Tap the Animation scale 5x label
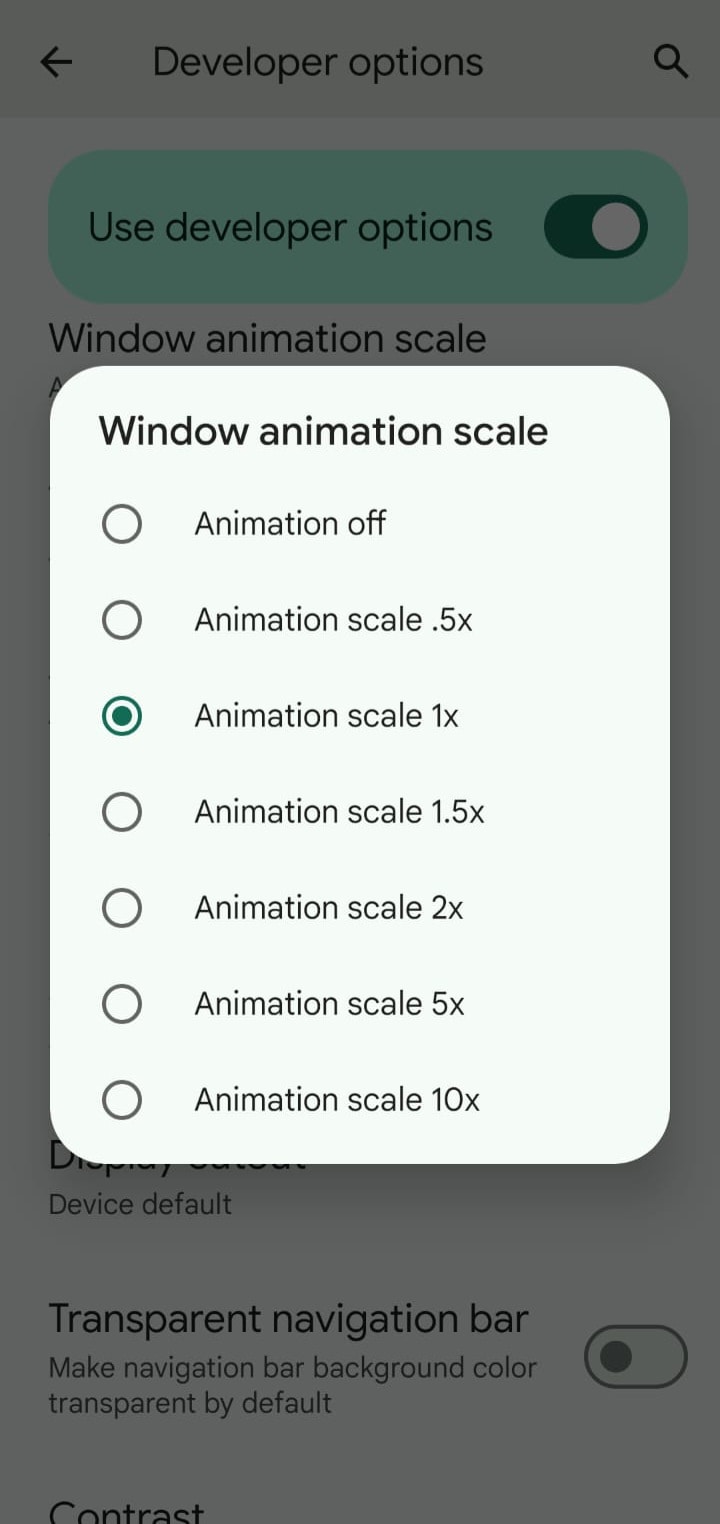The image size is (720, 1524). click(x=329, y=1004)
